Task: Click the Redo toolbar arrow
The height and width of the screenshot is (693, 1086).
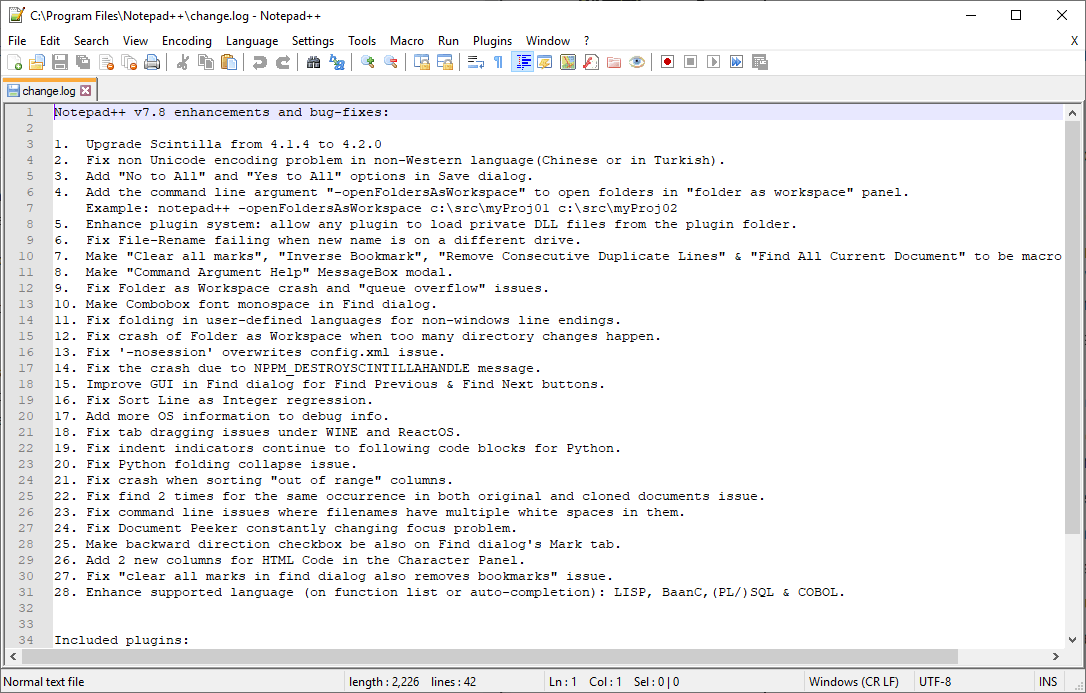Action: coord(283,62)
